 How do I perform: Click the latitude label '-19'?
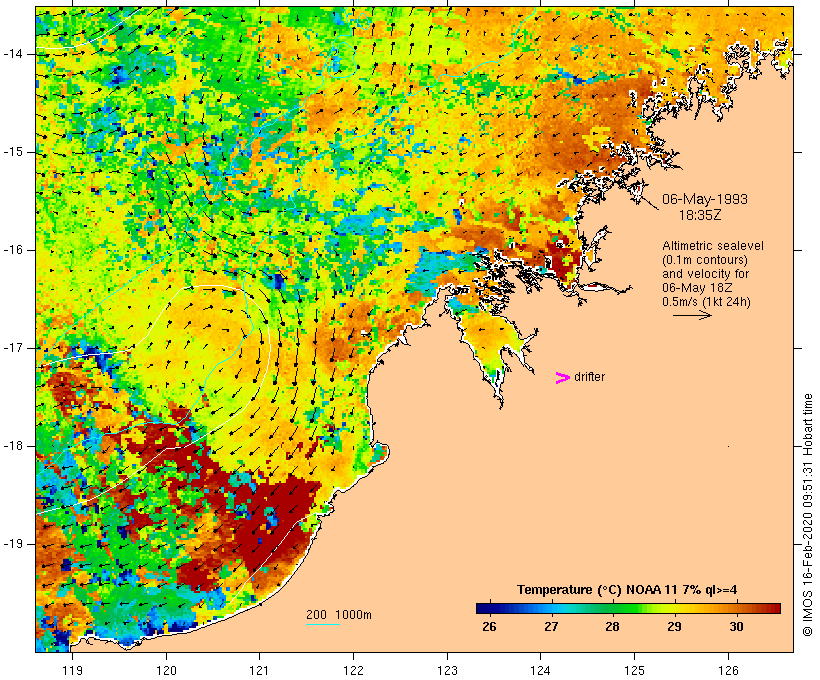[x=13, y=544]
